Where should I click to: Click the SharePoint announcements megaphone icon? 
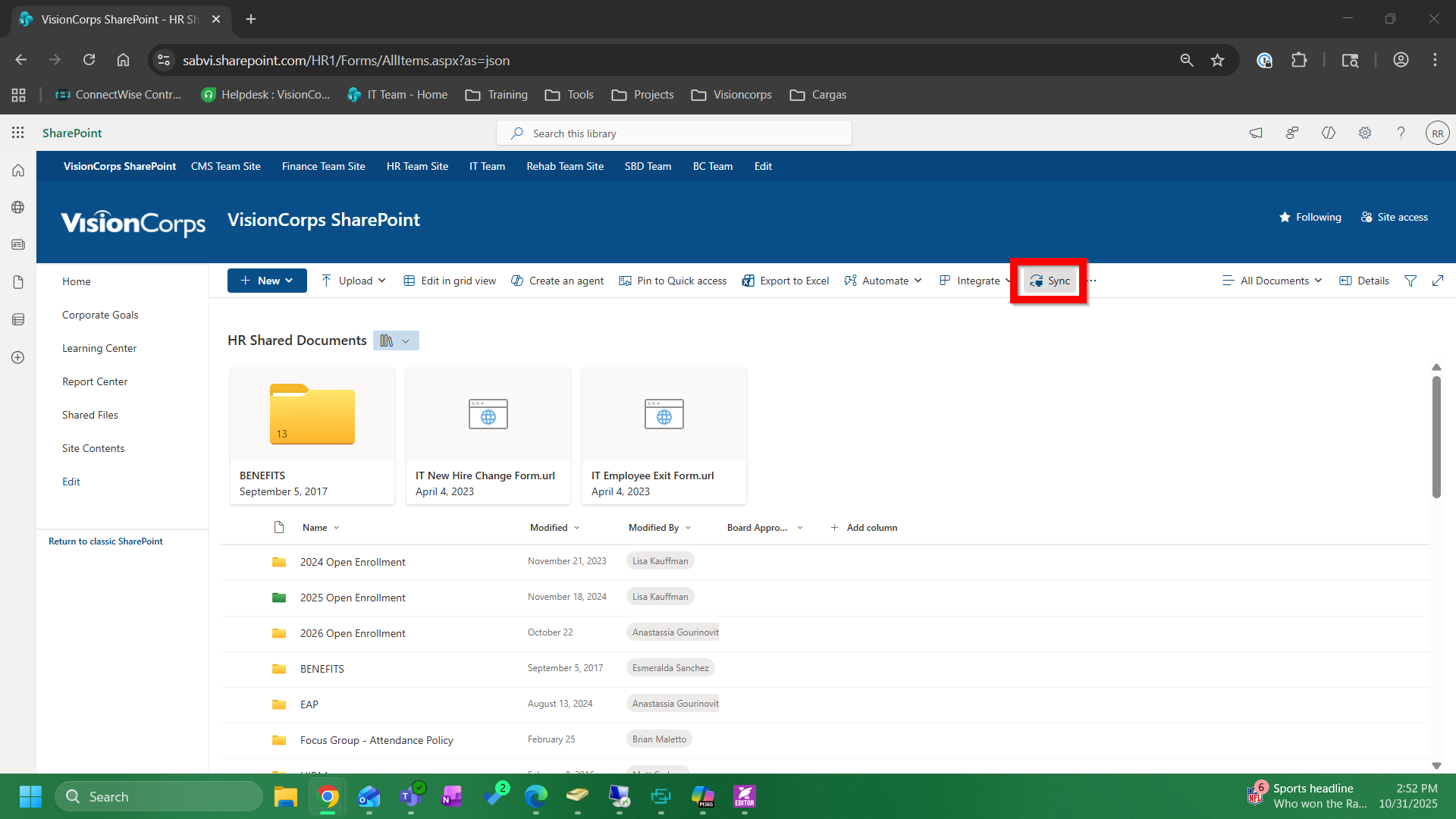click(1256, 133)
